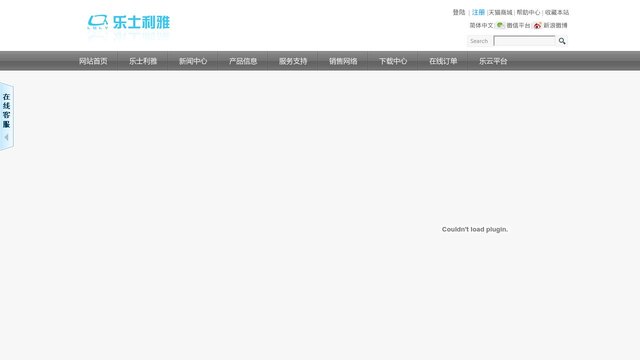
Task: Visit the 帮助中心 link
Action: click(x=528, y=12)
